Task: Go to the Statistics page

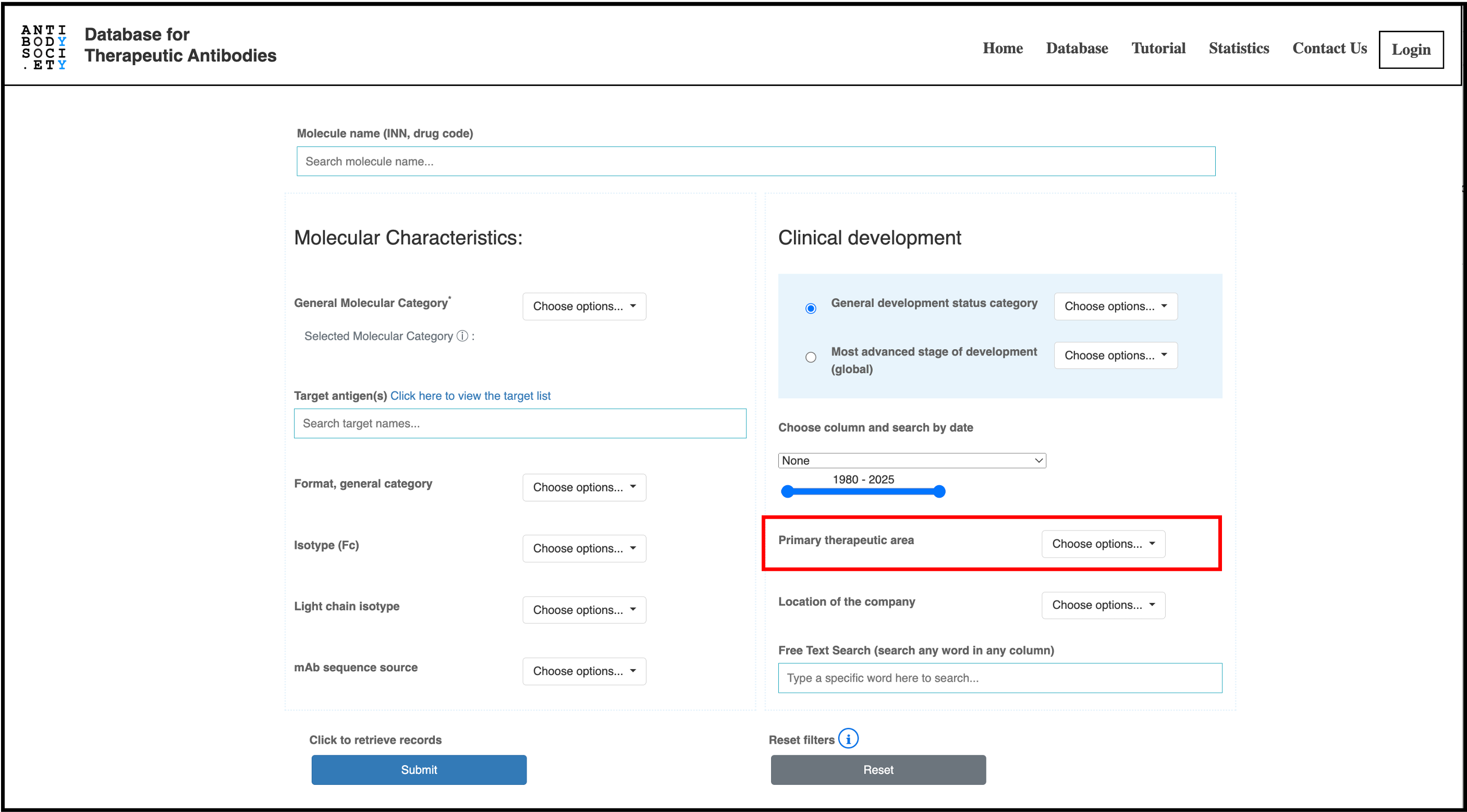Action: 1239,48
